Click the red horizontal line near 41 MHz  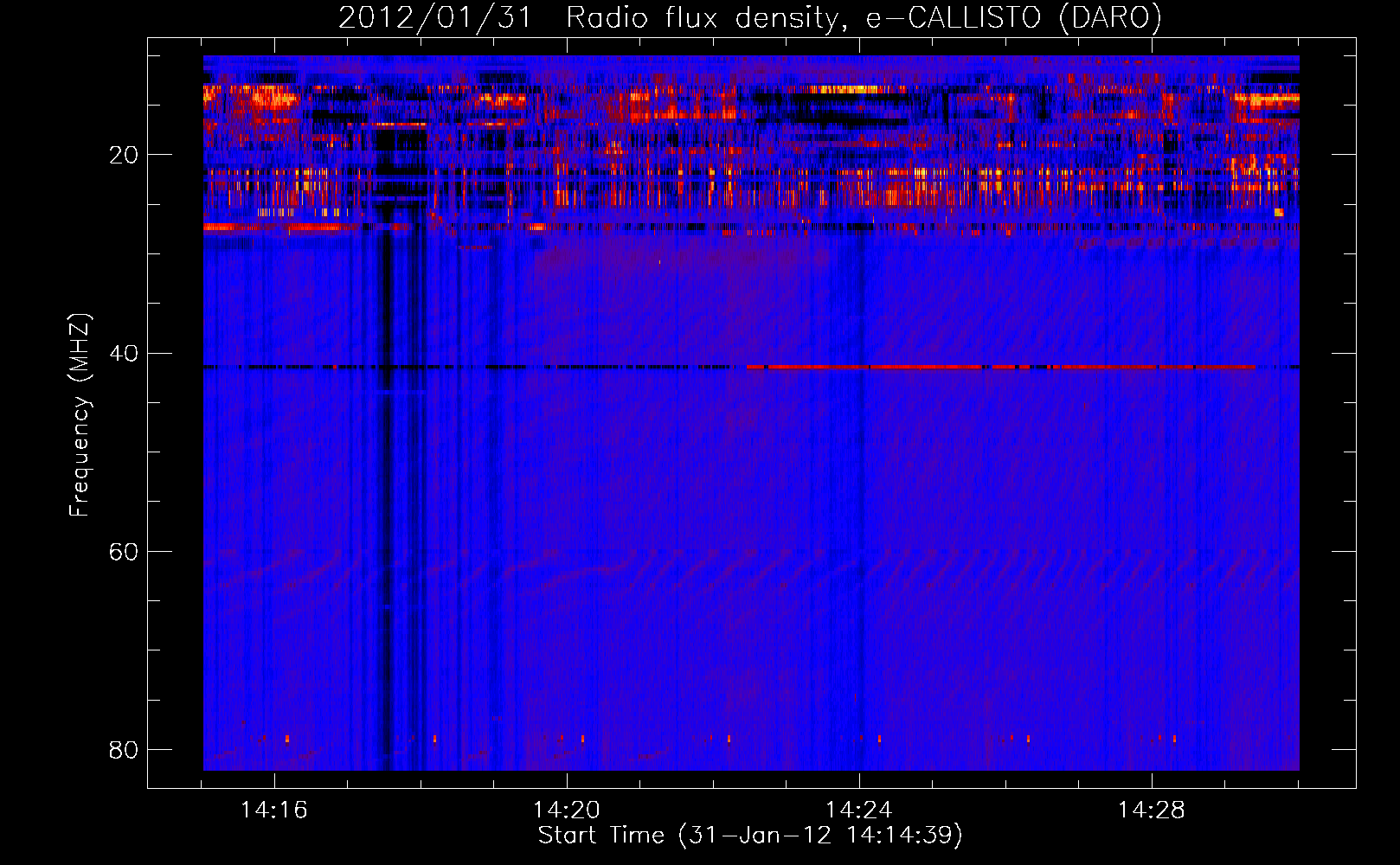[1001, 367]
